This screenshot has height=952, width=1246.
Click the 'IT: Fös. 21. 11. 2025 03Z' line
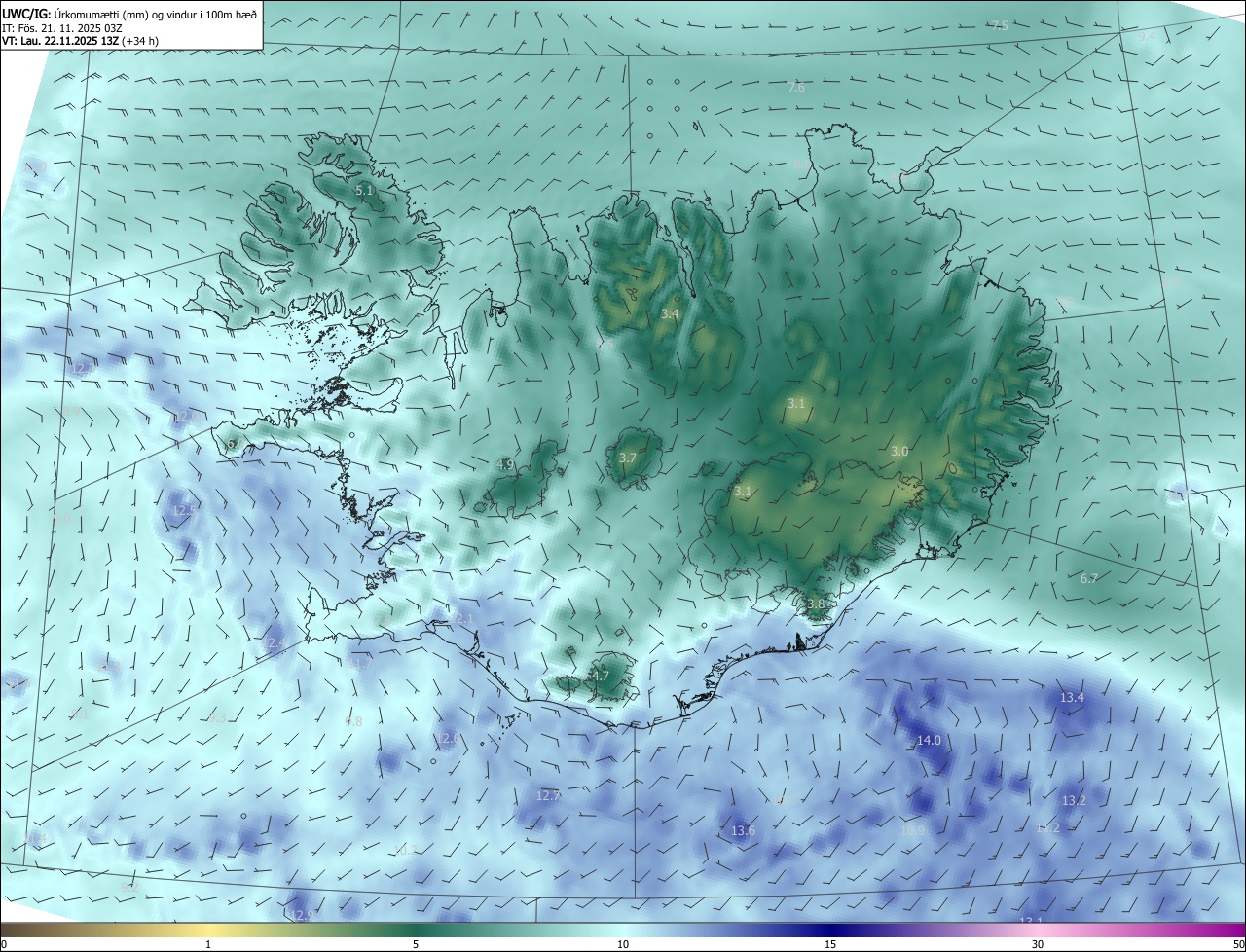[61, 27]
